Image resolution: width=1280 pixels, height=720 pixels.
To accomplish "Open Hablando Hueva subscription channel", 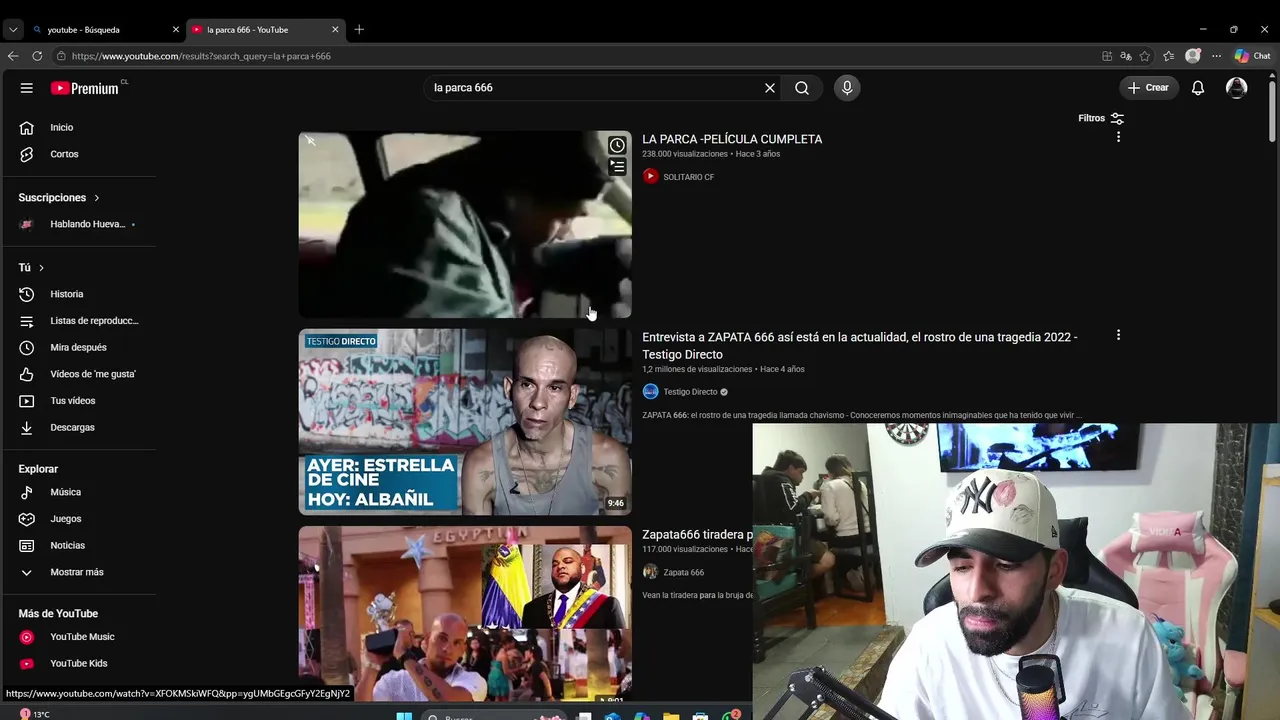I will coord(86,224).
